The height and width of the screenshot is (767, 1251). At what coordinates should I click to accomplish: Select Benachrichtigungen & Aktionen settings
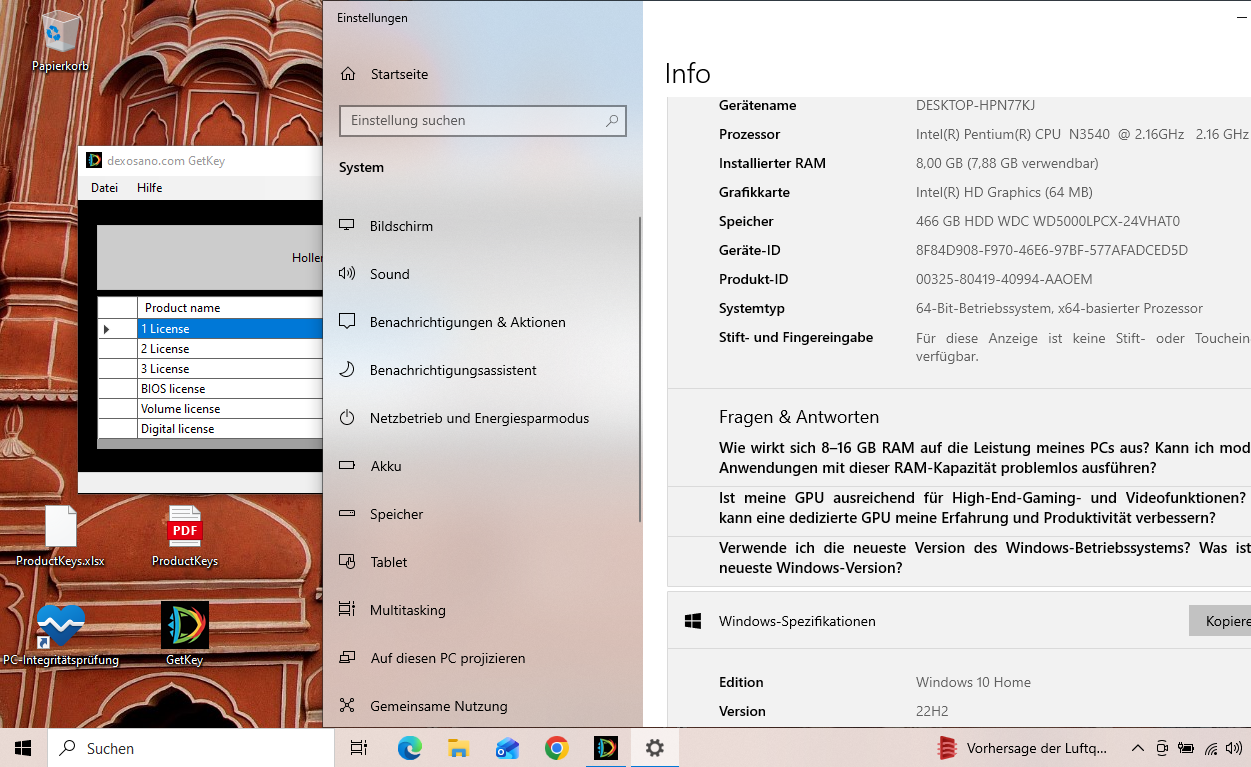pos(466,322)
